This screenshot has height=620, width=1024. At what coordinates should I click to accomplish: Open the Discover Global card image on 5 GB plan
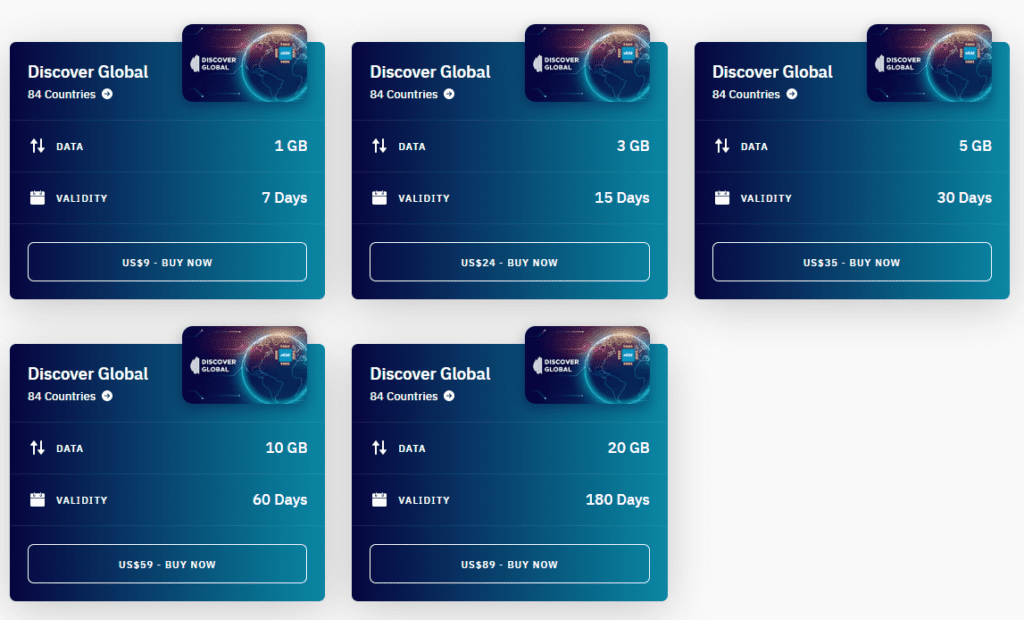929,63
